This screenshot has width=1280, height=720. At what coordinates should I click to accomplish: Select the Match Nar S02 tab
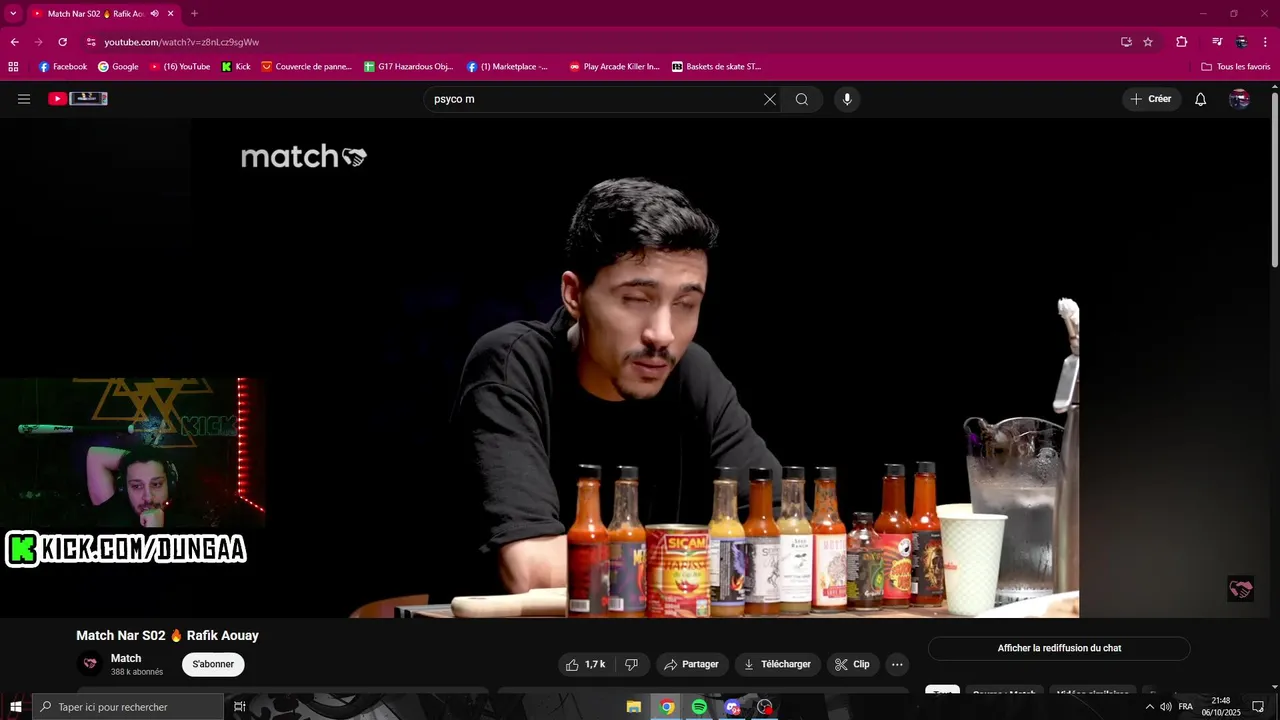point(95,14)
